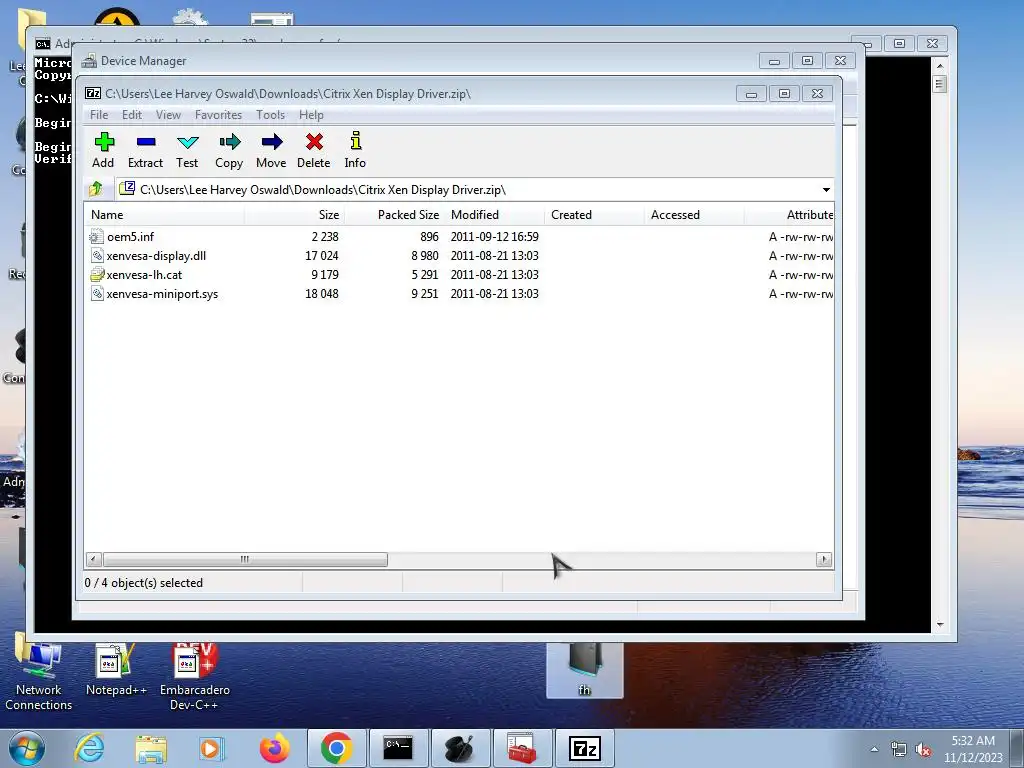The image size is (1024, 768).
Task: Click the xenvesa-display.dll file icon
Action: [x=97, y=255]
